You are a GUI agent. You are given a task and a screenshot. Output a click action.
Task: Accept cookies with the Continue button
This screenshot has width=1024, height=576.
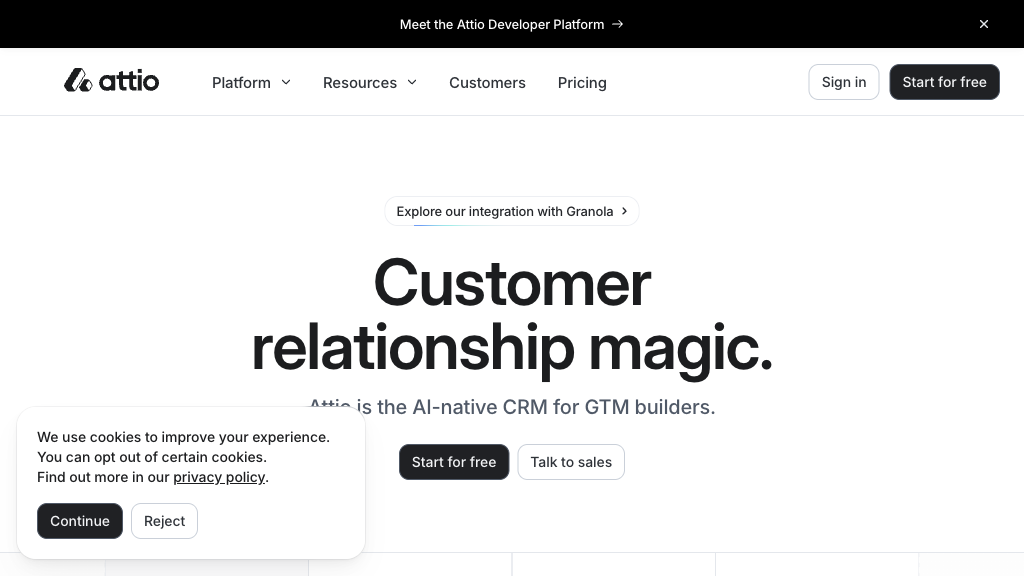80,521
